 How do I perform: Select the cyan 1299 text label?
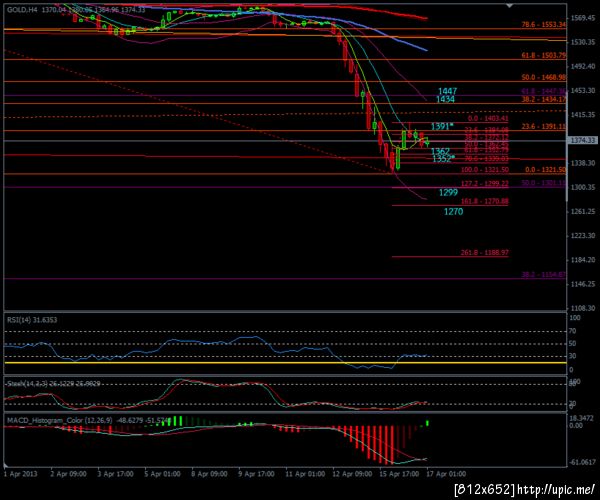(x=448, y=192)
